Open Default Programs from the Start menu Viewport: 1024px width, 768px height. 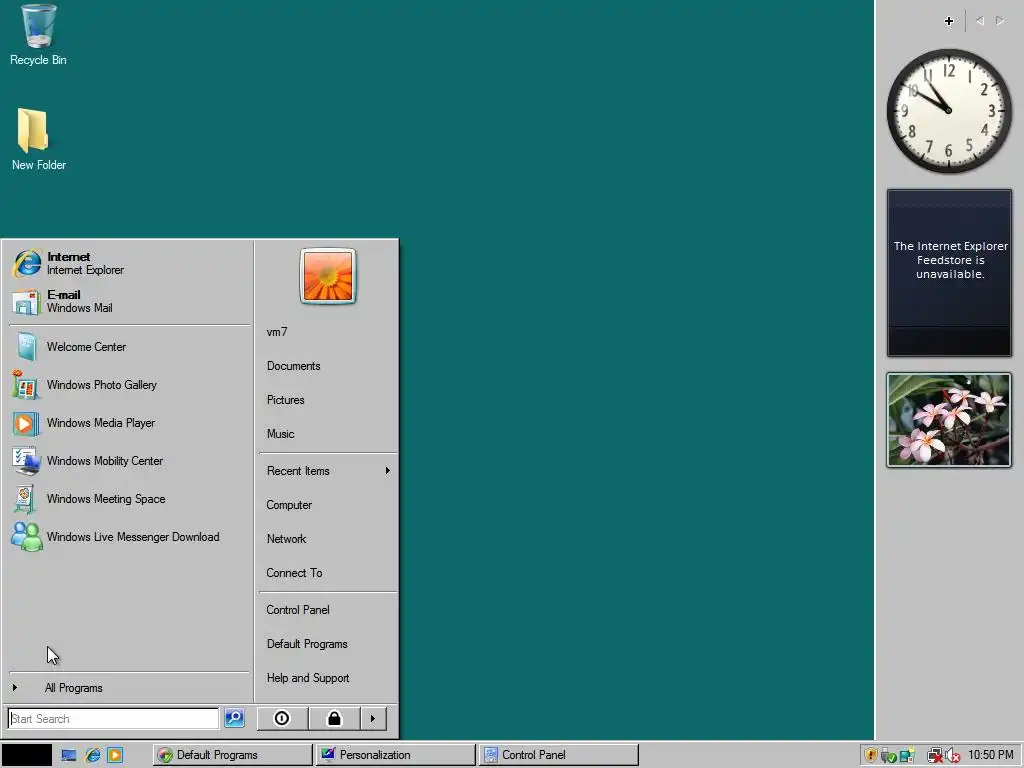[x=328, y=644]
